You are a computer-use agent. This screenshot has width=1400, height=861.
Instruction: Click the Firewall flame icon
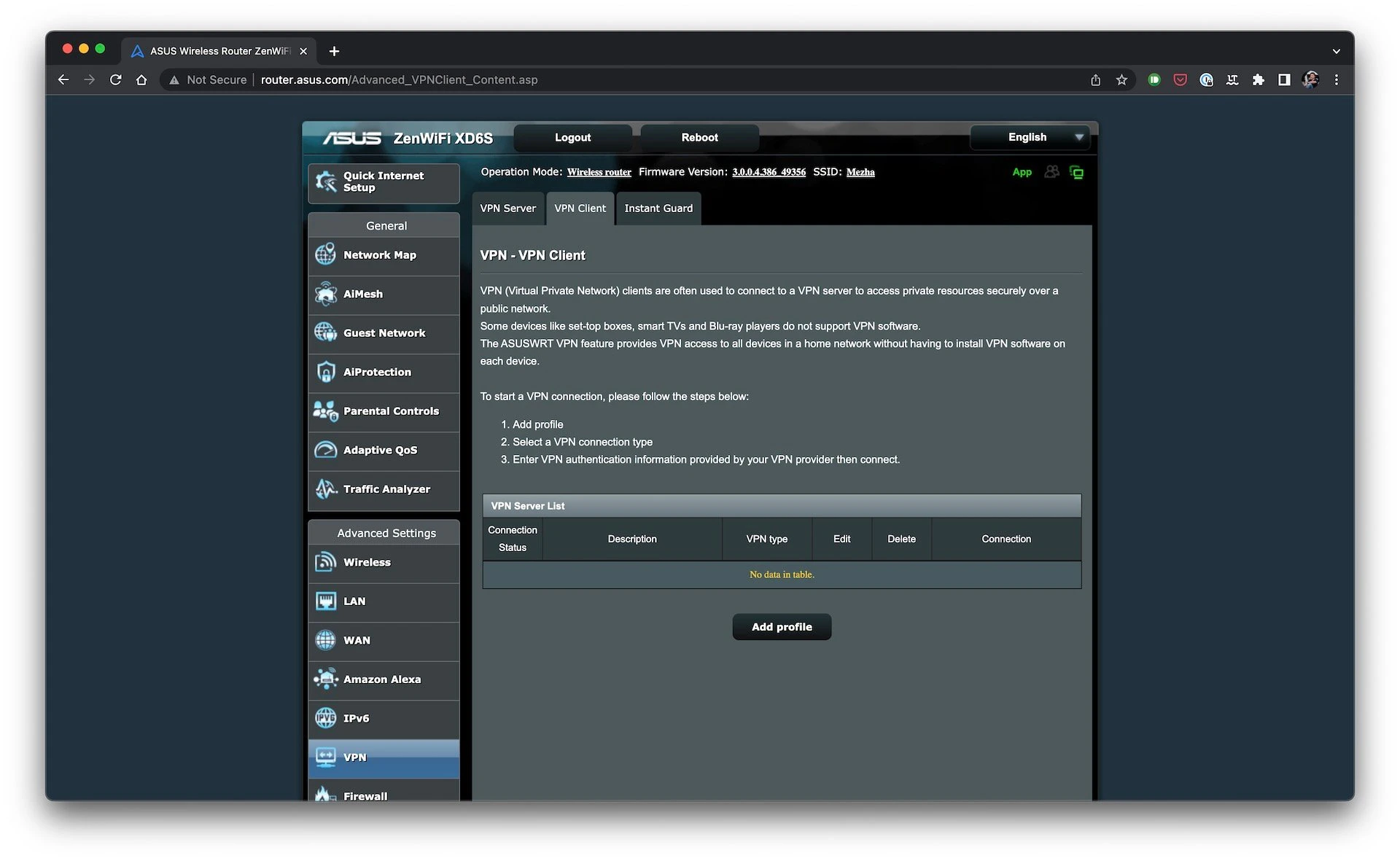point(325,794)
